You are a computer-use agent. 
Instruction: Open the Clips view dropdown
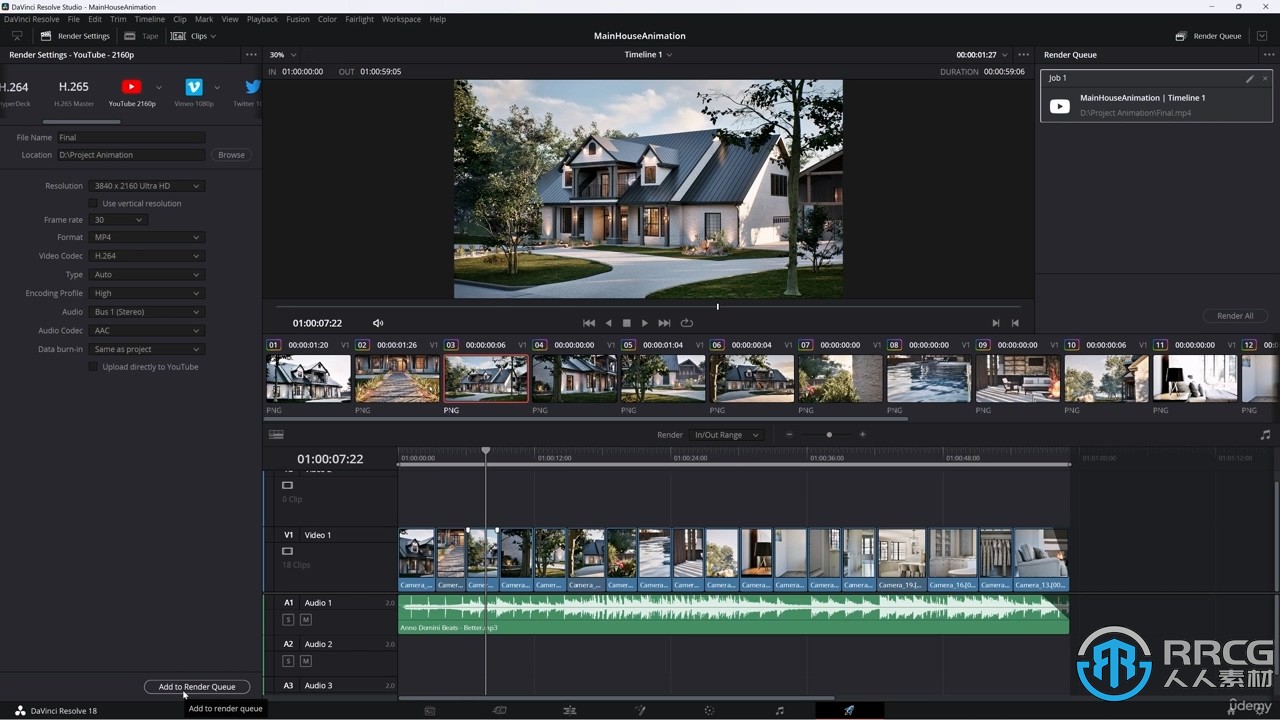(193, 36)
